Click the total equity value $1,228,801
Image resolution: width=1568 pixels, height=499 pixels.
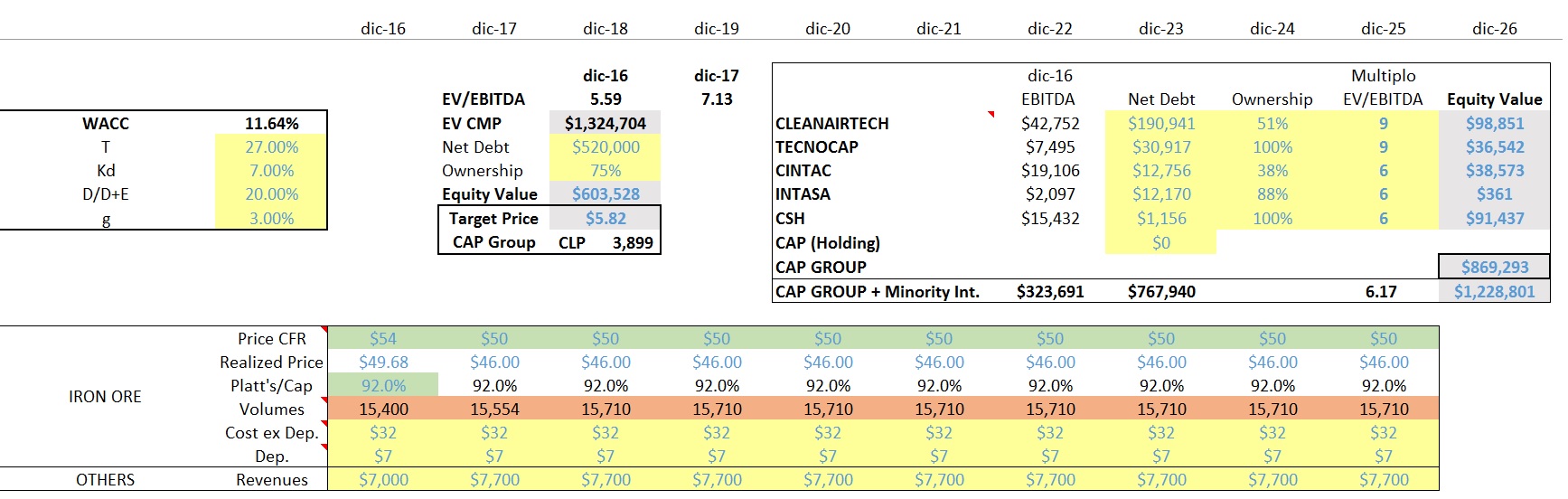pyautogui.click(x=1494, y=292)
